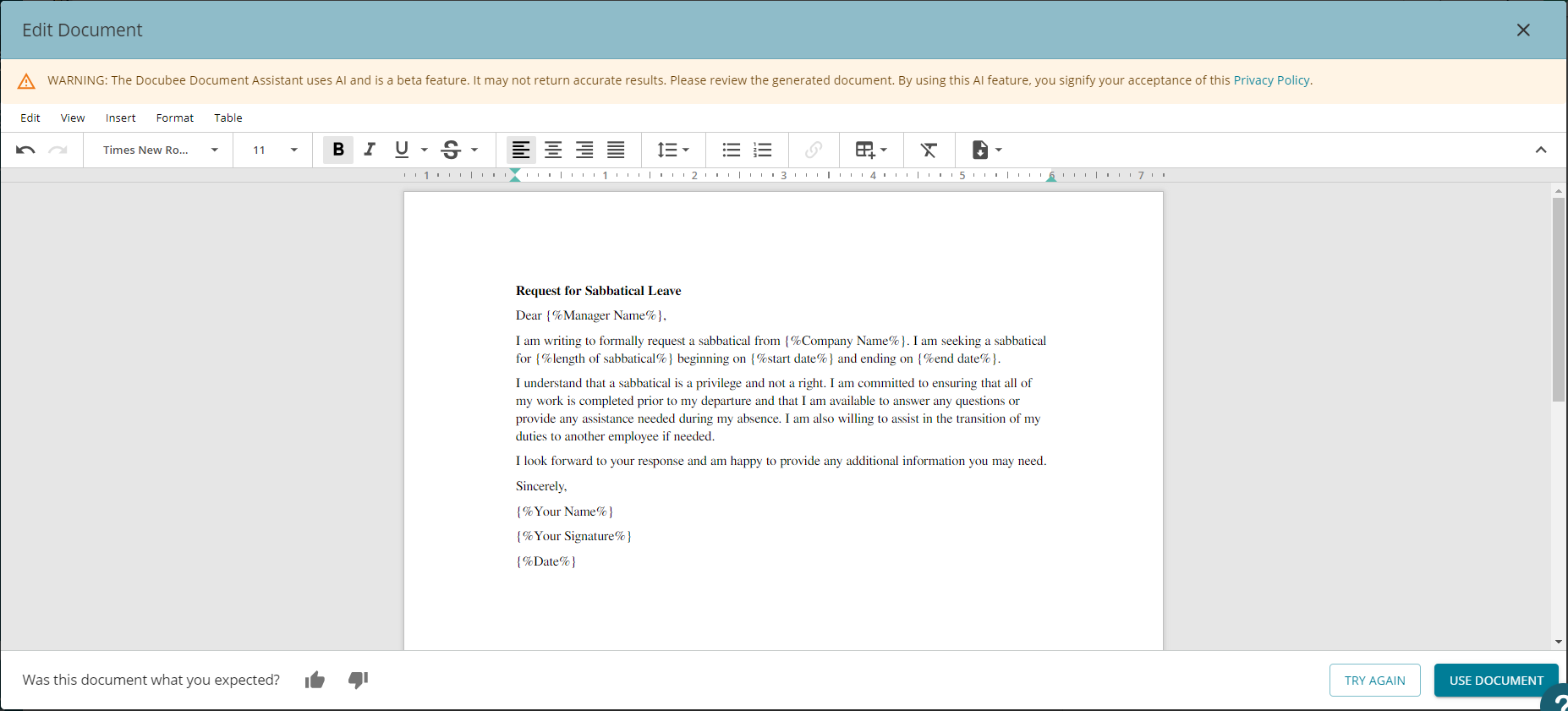Open the View menu
This screenshot has height=711, width=1568.
coord(73,118)
